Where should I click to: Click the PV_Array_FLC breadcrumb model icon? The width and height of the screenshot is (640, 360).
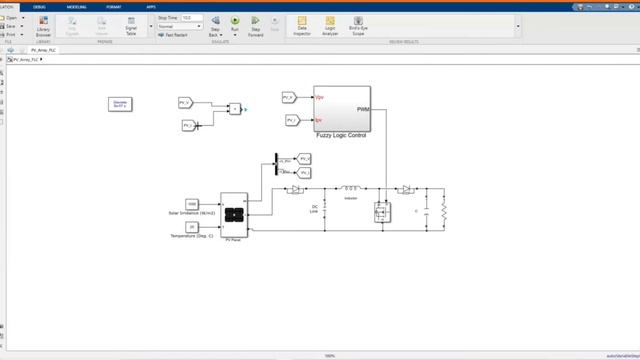pos(10,60)
